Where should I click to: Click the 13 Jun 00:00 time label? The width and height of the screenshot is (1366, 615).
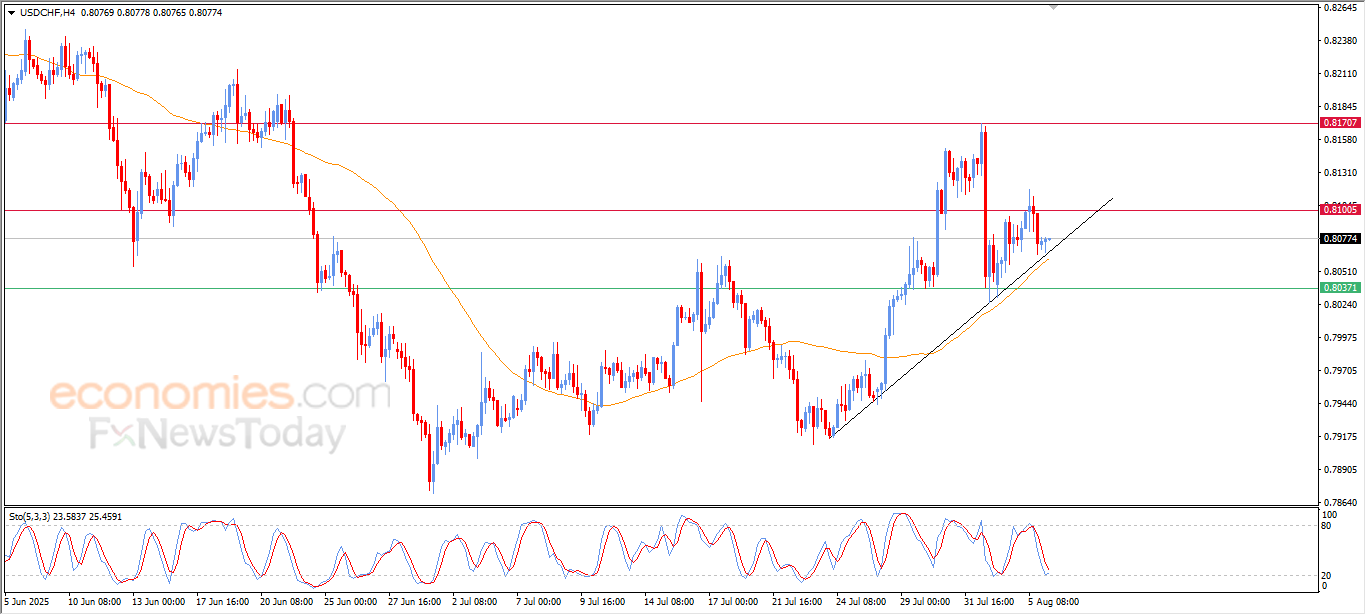pyautogui.click(x=158, y=603)
